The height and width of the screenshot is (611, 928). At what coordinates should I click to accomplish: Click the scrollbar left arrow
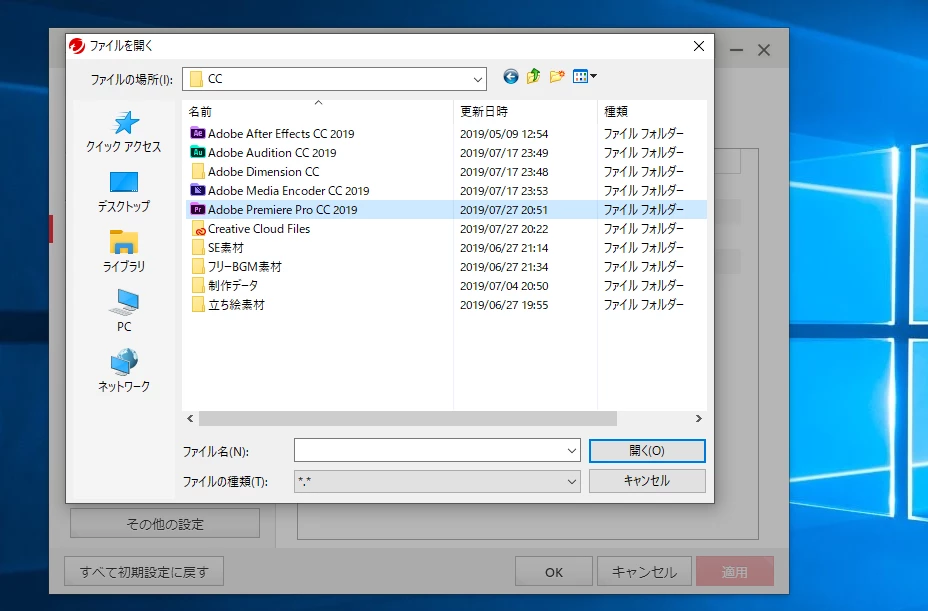[x=190, y=419]
